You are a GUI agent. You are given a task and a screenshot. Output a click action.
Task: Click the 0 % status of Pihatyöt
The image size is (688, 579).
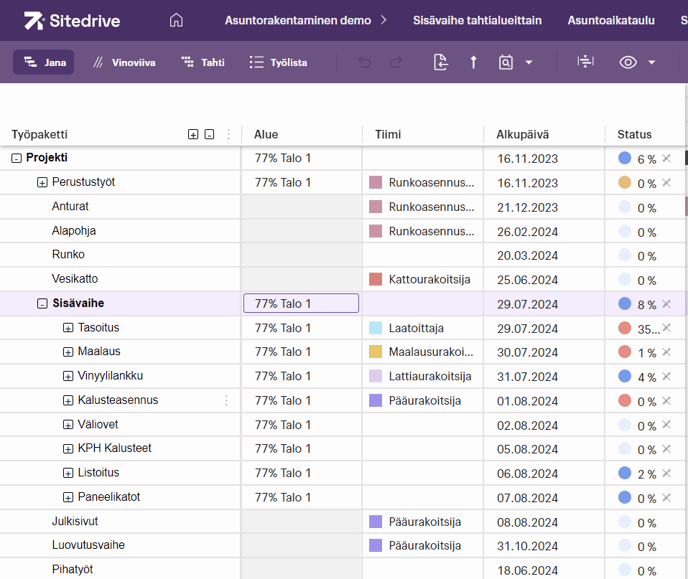[646, 571]
